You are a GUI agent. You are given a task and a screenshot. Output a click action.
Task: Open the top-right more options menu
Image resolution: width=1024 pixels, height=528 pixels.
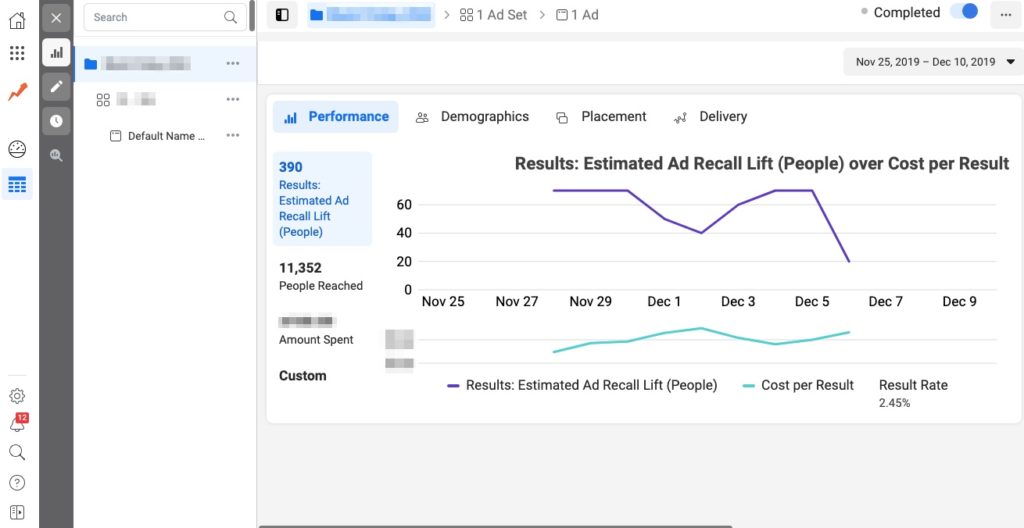[1005, 15]
